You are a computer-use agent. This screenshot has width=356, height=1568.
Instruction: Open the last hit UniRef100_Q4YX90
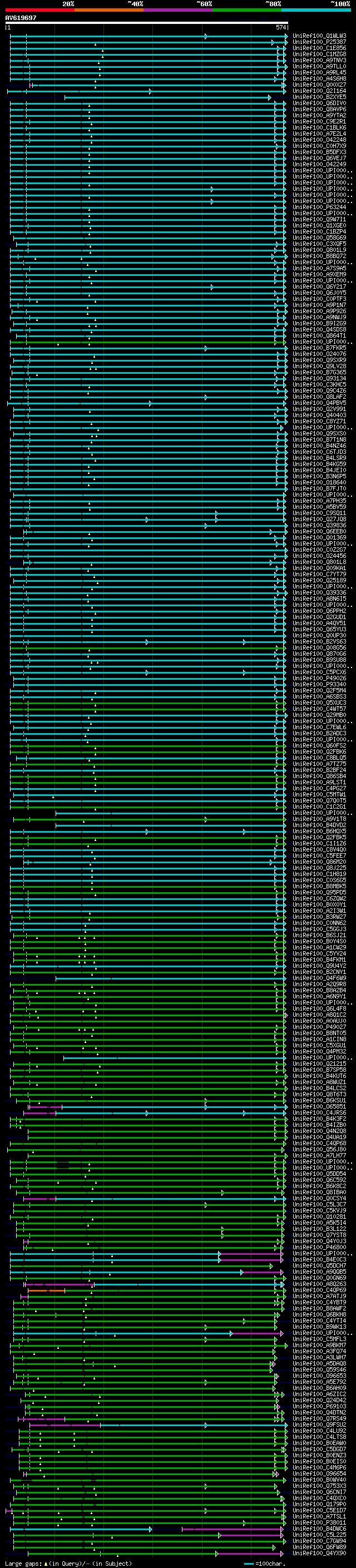[319, 1553]
